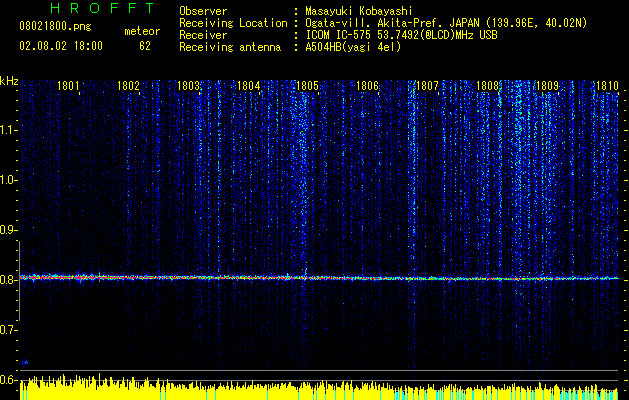Click the 02.08.02 18:00 timestamp
The height and width of the screenshot is (400, 629).
[61, 46]
